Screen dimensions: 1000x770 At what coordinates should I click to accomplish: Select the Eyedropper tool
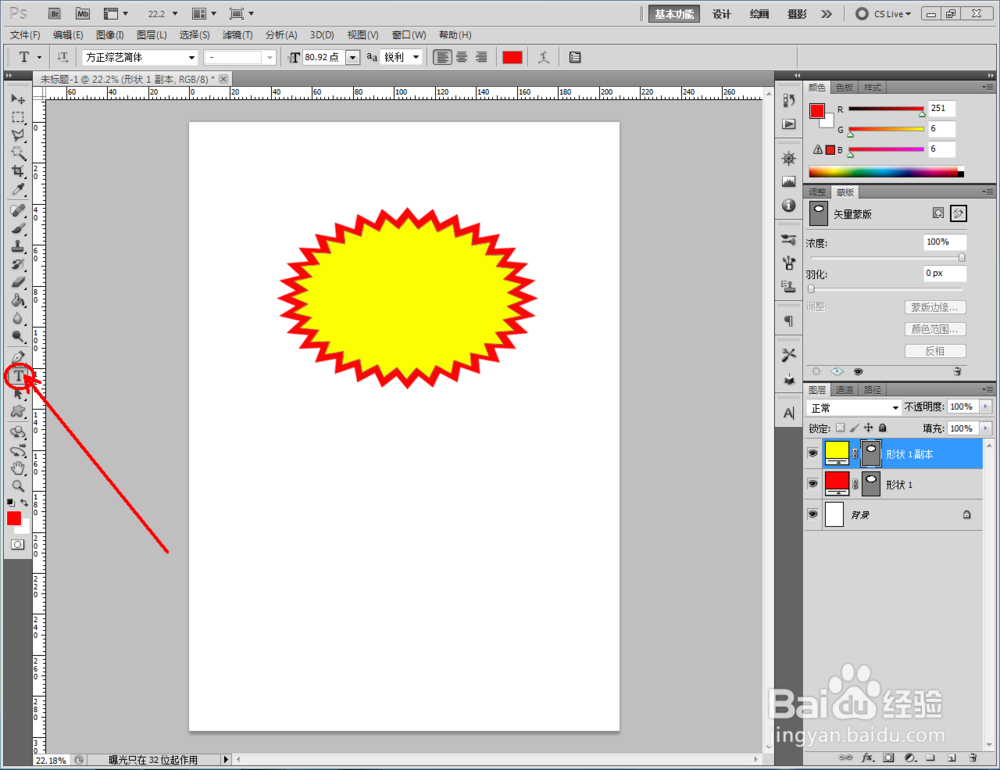(x=18, y=189)
